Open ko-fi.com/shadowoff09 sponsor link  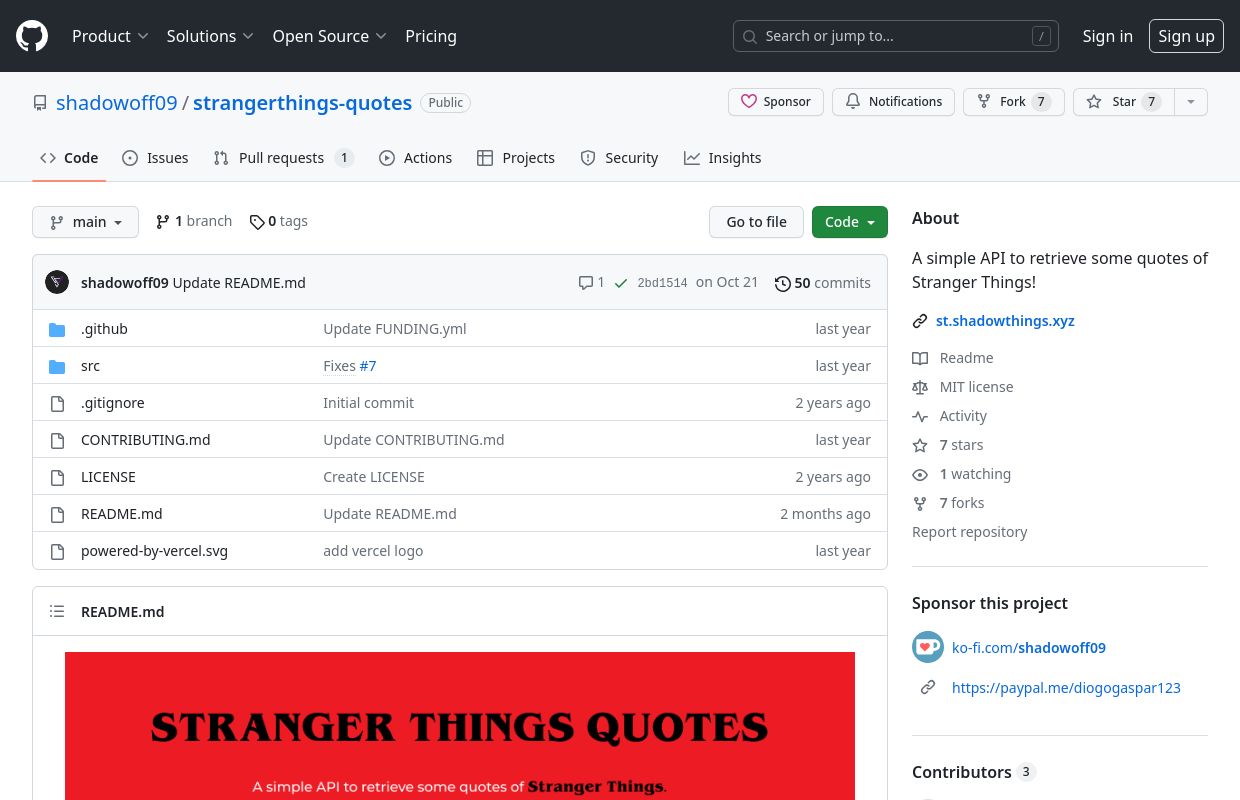(1028, 648)
